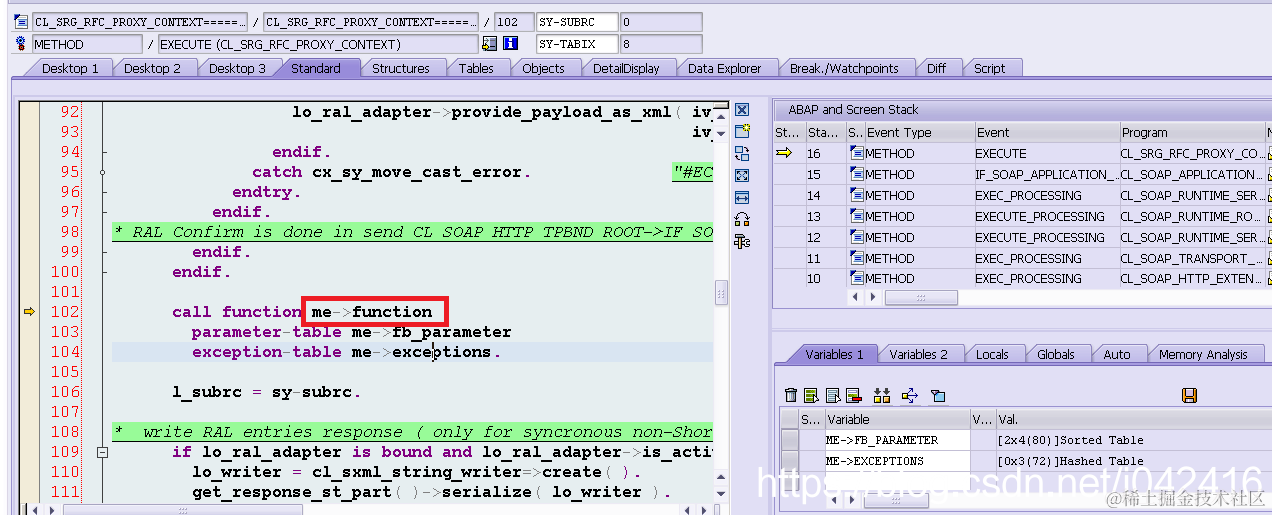Click the full-screen tool icon beside editor
This screenshot has width=1272, height=515.
742,175
